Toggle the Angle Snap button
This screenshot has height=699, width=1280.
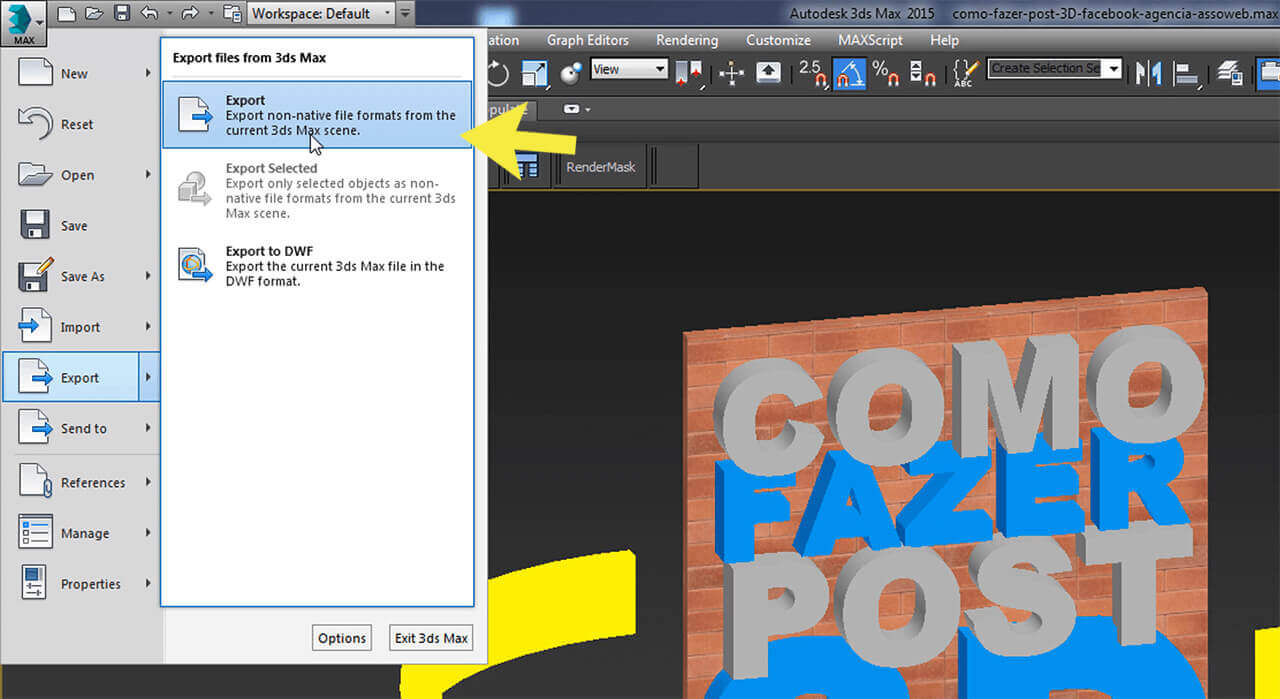849,73
